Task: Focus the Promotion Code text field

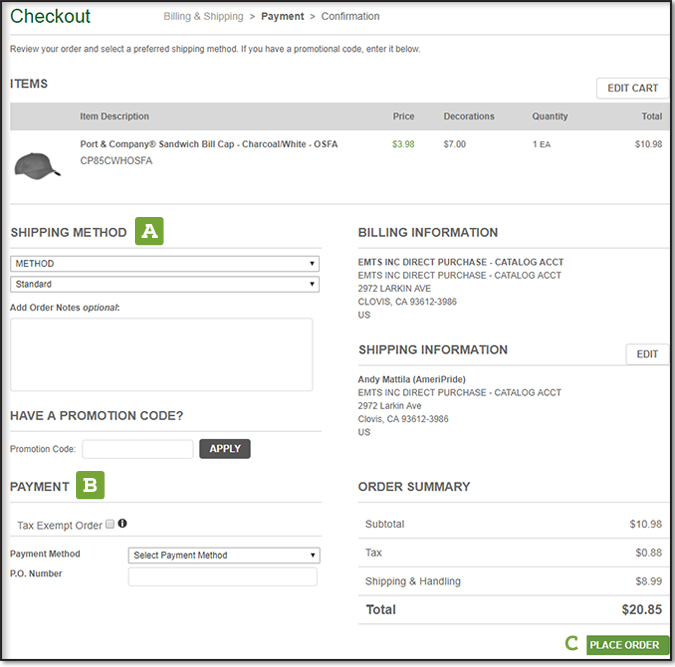Action: pos(138,449)
